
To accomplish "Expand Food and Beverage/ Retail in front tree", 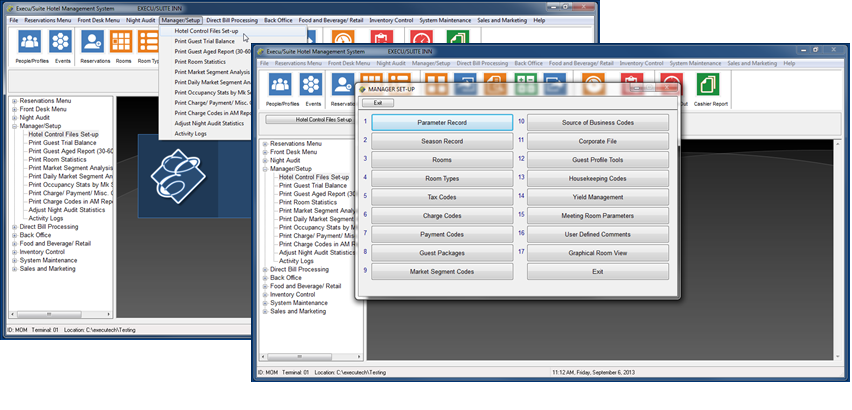I will point(265,286).
